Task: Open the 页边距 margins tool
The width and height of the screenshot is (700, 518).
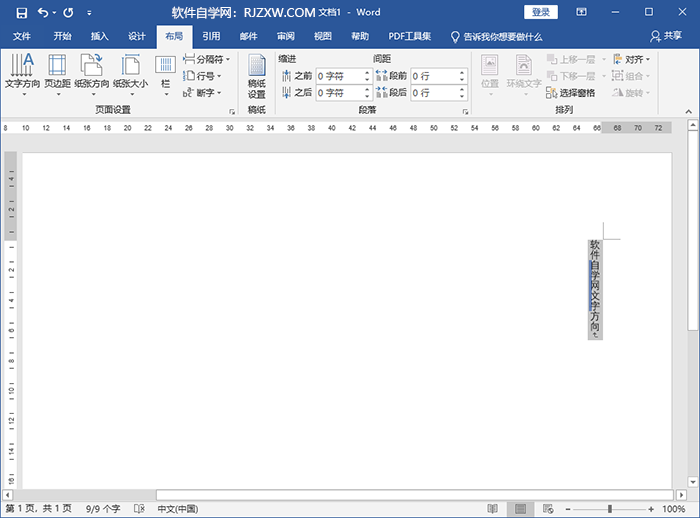Action: click(x=58, y=75)
